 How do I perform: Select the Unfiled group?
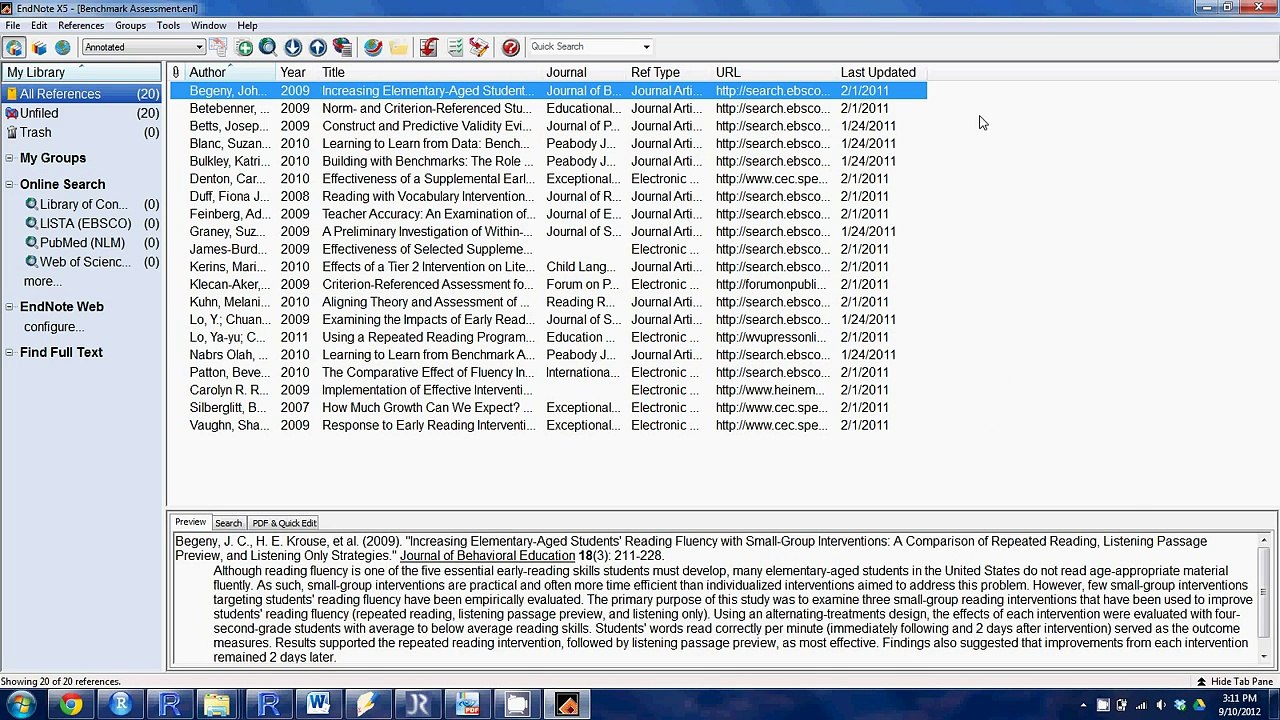82,113
